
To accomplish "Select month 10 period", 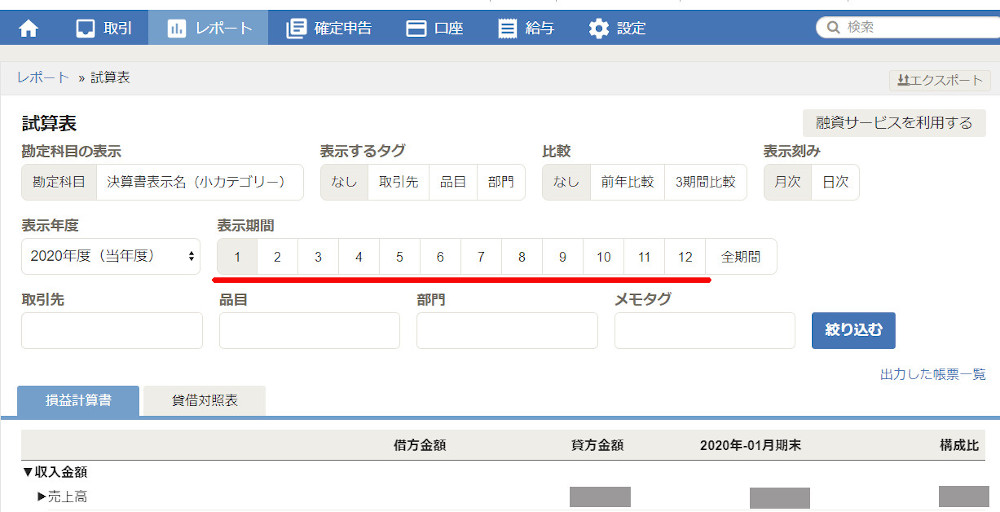I will [x=604, y=257].
